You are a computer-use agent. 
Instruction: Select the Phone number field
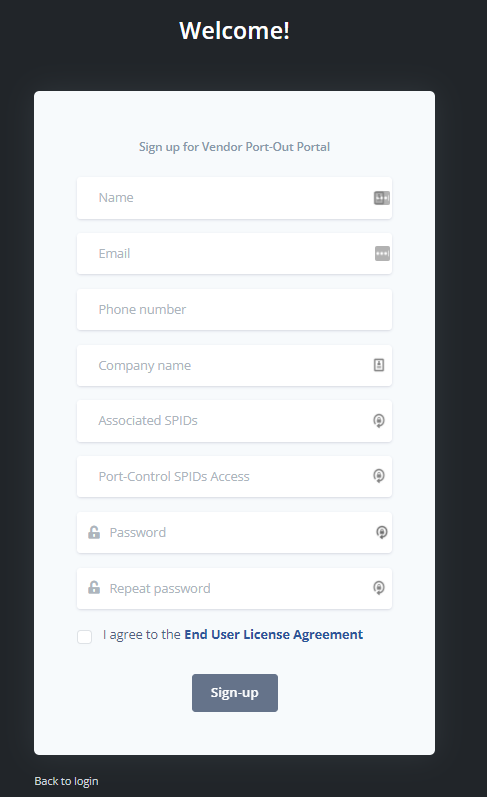(x=234, y=309)
